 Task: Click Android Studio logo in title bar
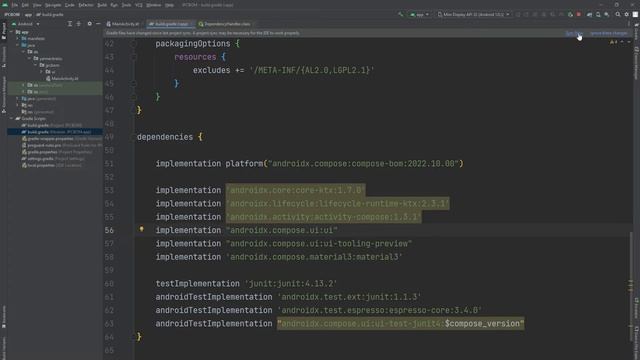pos(5,5)
